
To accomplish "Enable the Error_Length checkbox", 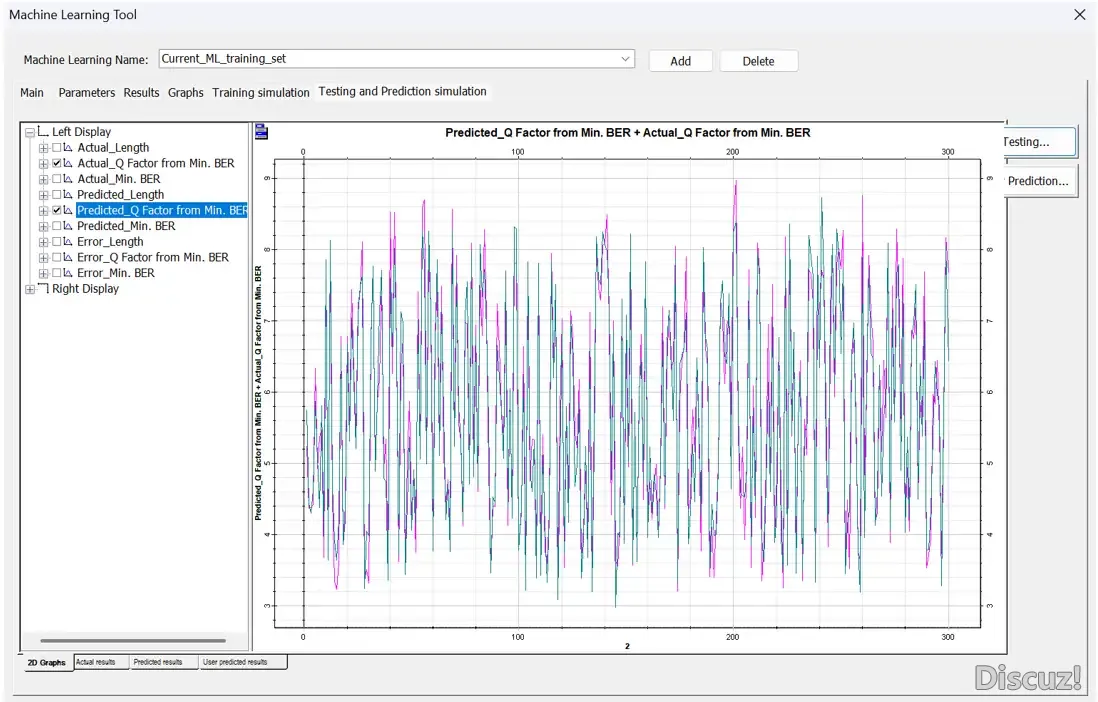I will pos(57,242).
